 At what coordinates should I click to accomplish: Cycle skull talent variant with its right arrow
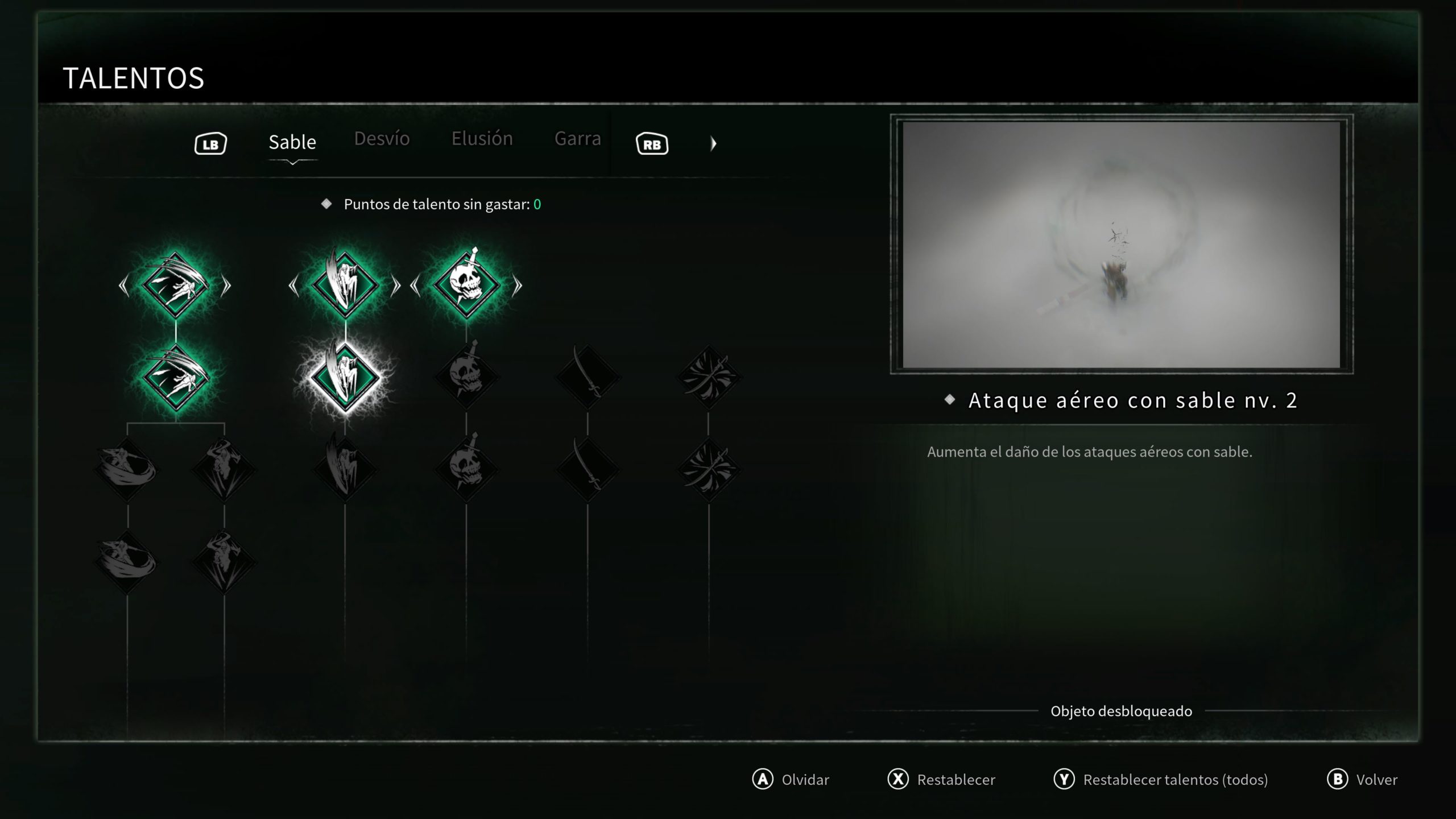(516, 286)
